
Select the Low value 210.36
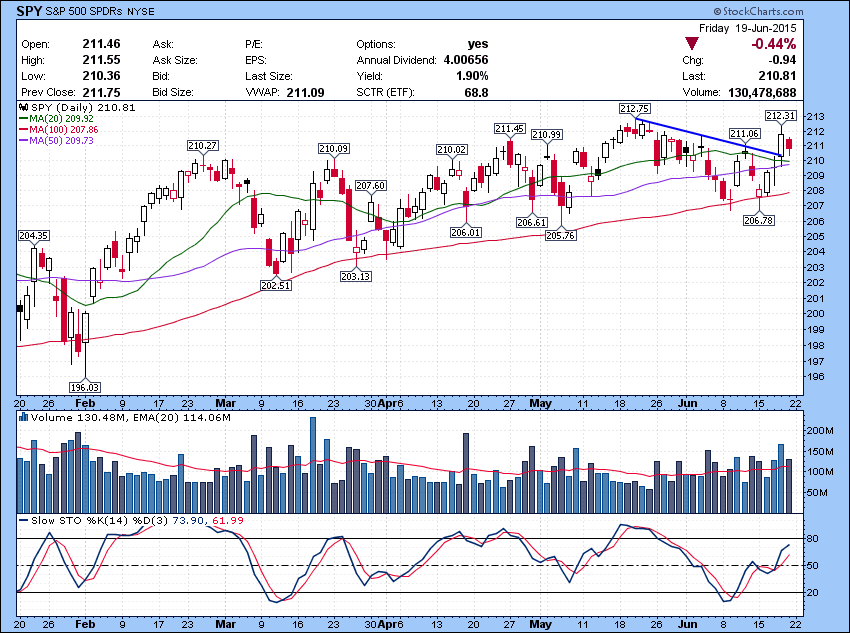(x=101, y=76)
